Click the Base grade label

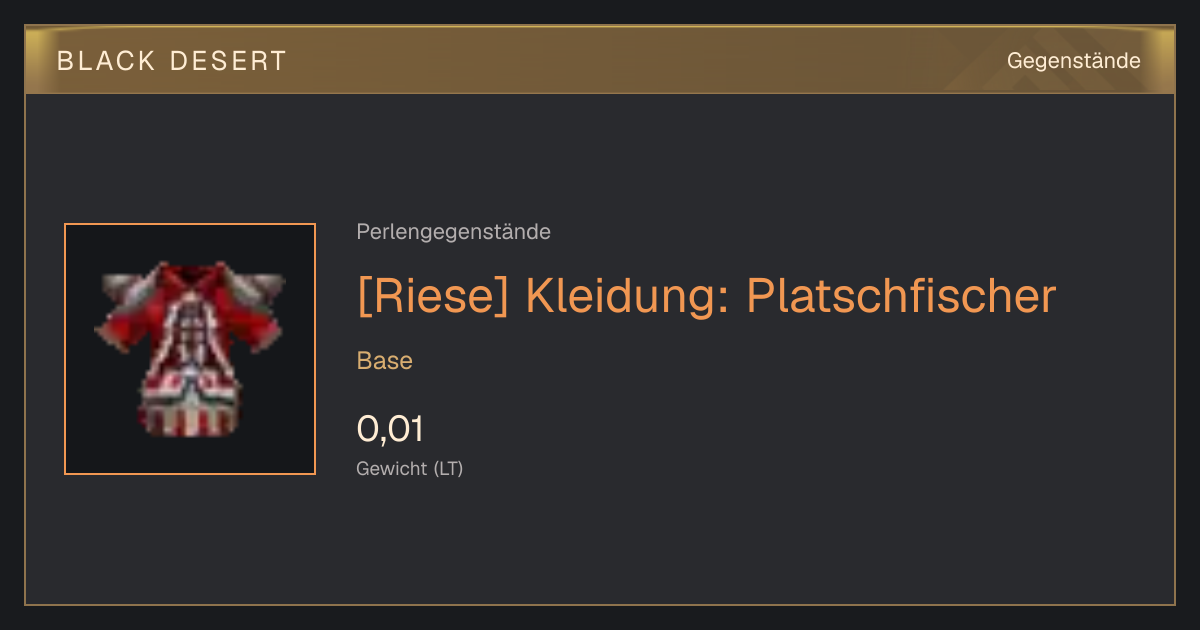click(385, 361)
